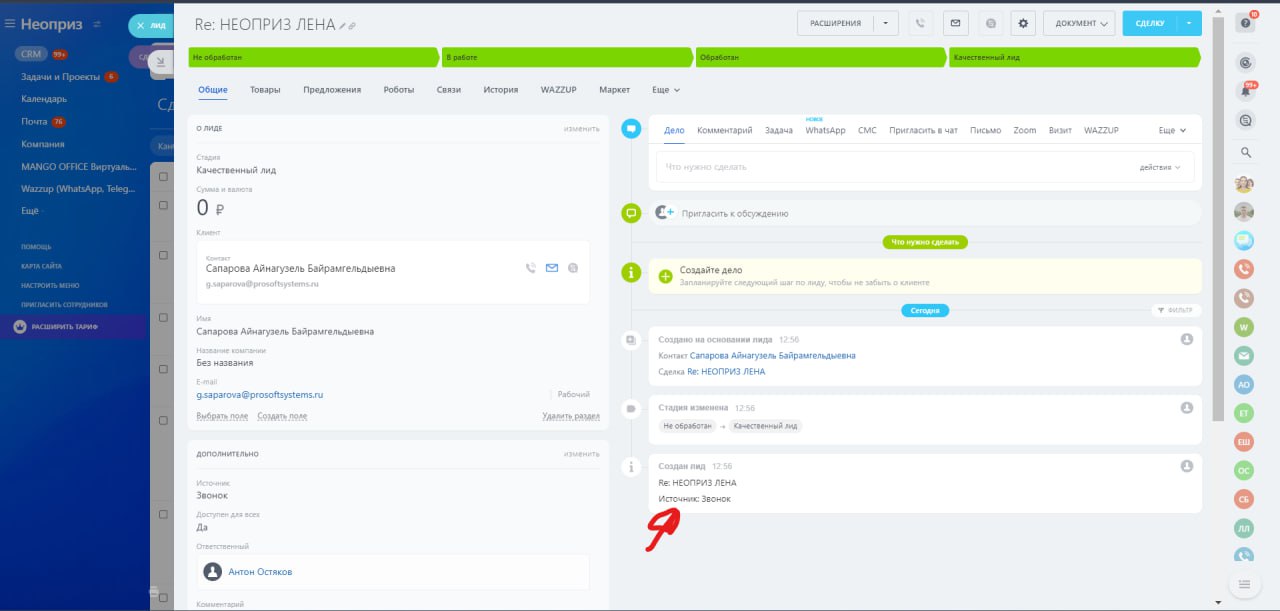Screen dimensions: 1280x611
Task: Click the page vertical scrollbar
Action: (1217, 220)
